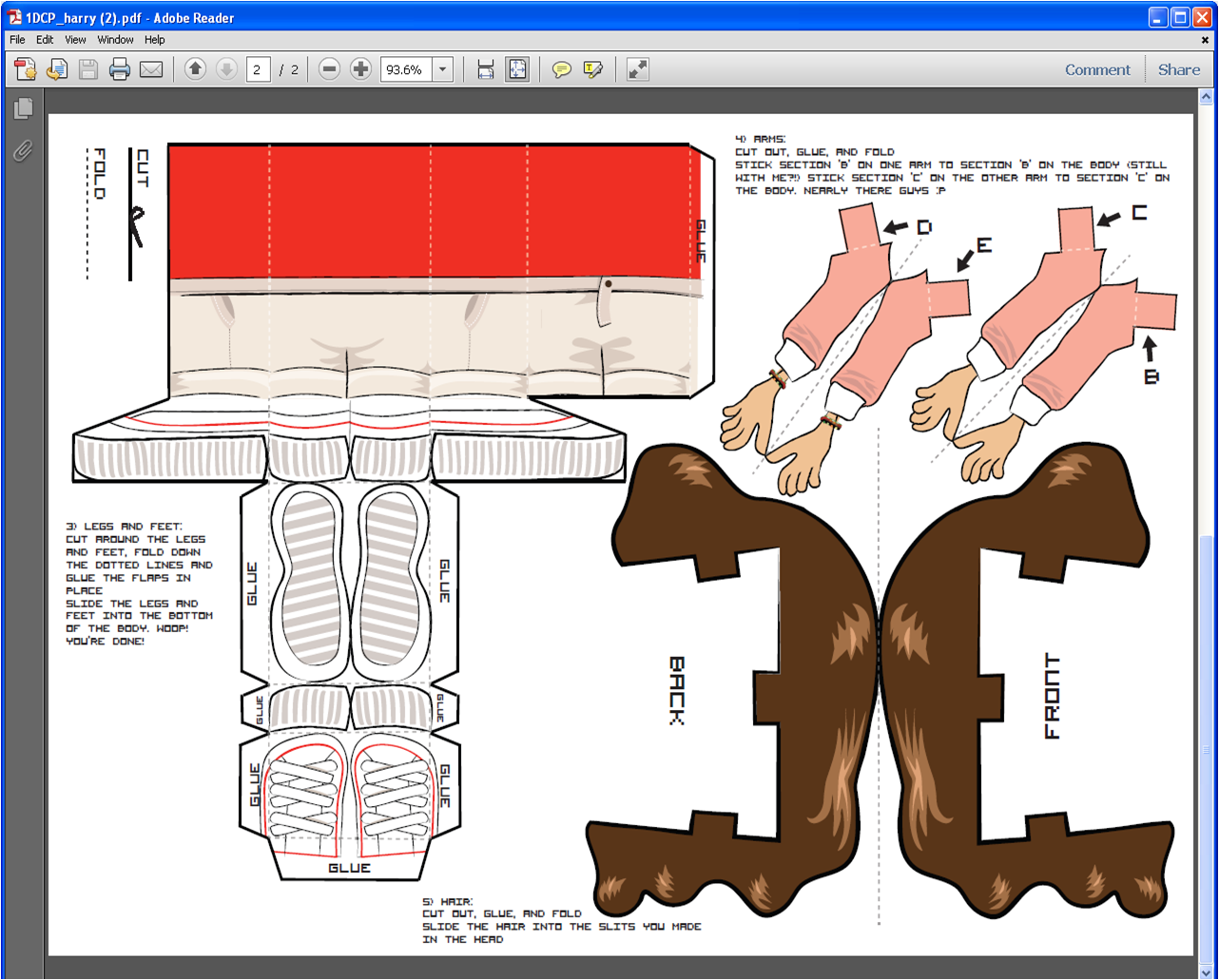This screenshot has height=980, width=1219.
Task: Click the '5) HAIR:' heading text
Action: (x=448, y=901)
